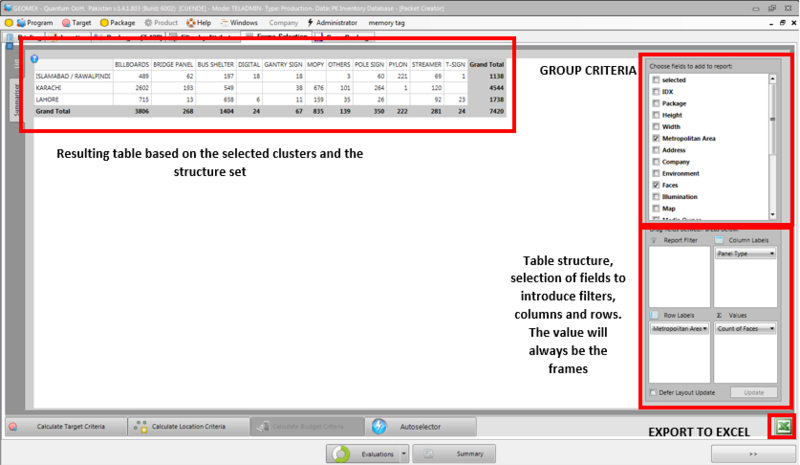Uncheck the Metropolitan Area field checkbox
The height and width of the screenshot is (465, 800).
655,138
